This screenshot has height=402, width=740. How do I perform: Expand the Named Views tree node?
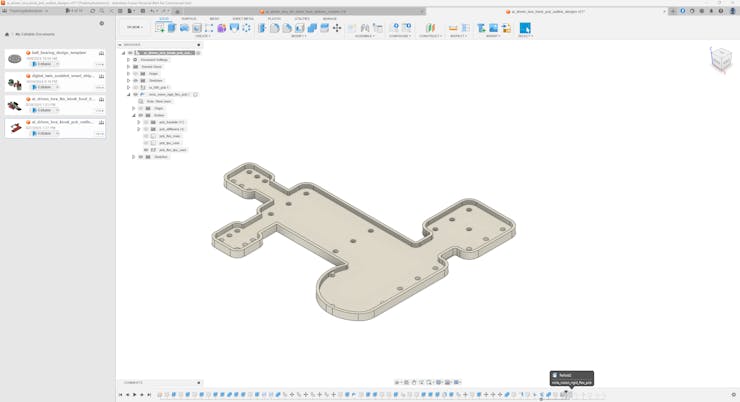click(129, 66)
